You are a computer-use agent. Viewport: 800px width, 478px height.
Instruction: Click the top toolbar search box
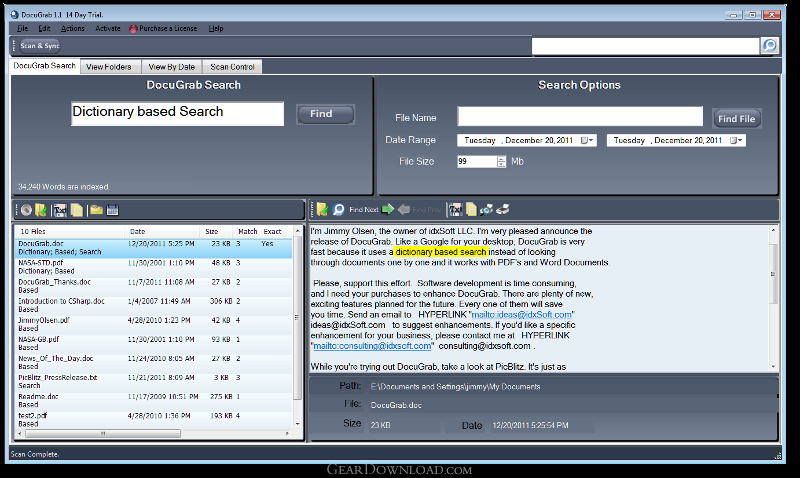645,46
